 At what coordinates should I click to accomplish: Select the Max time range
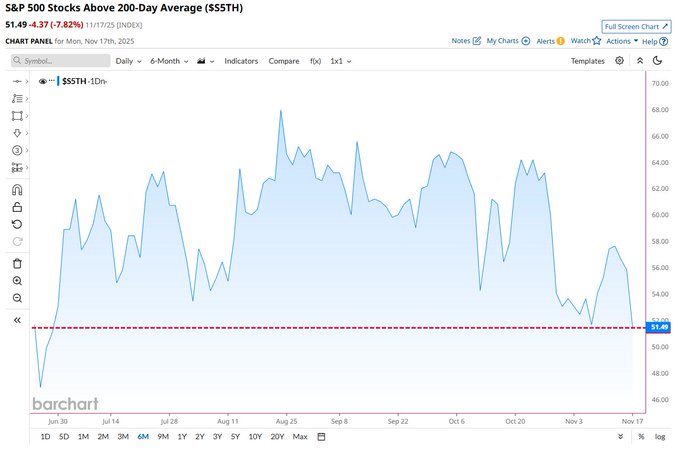300,437
